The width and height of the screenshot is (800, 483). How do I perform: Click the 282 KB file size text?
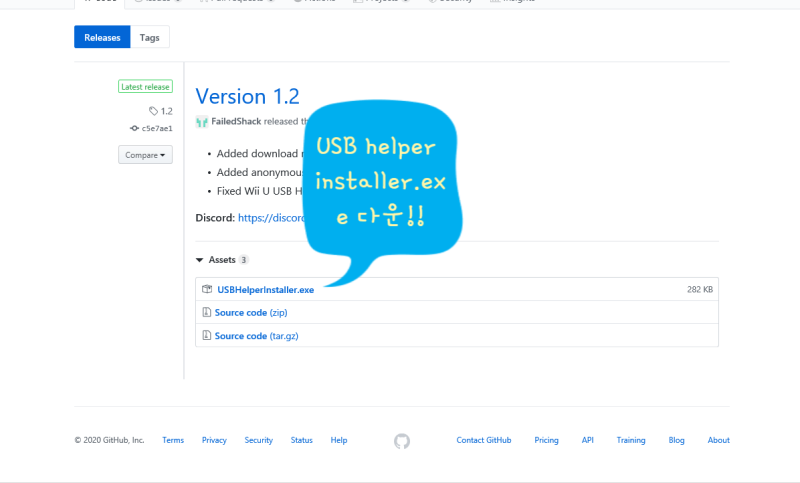(x=699, y=289)
